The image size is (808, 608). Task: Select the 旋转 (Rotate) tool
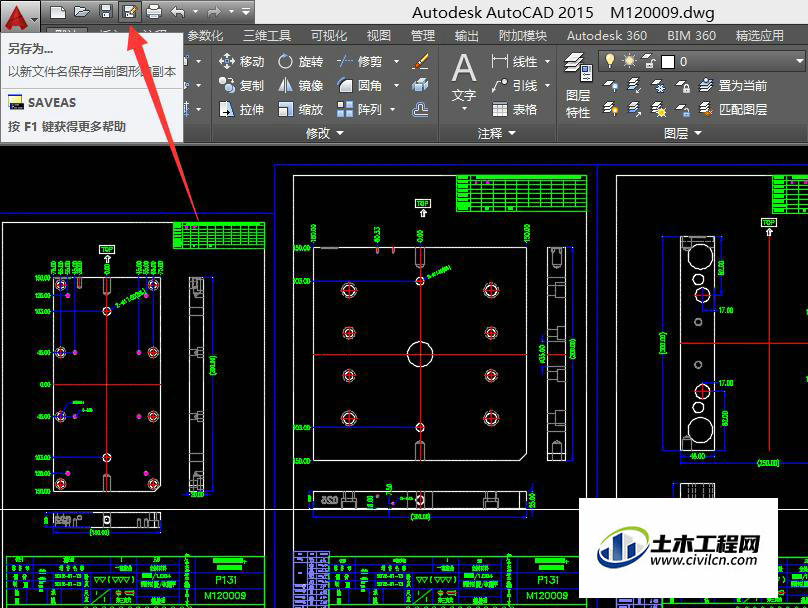[300, 61]
